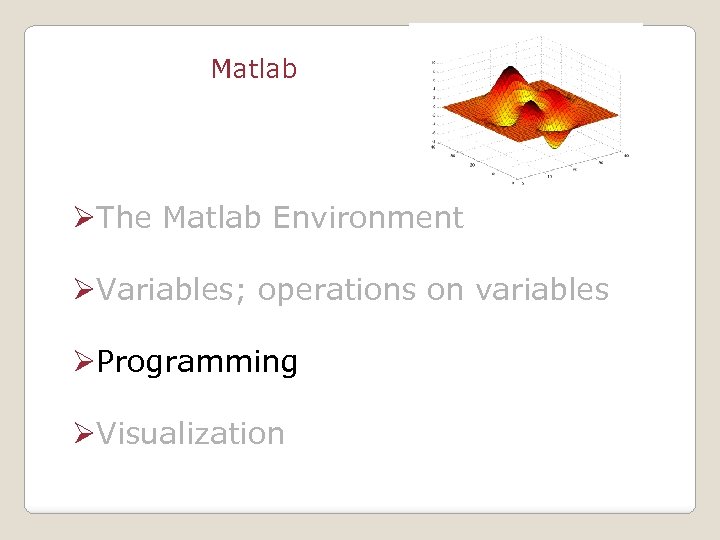Select the arrow bullet next to Programming
The height and width of the screenshot is (540, 720).
[84, 362]
